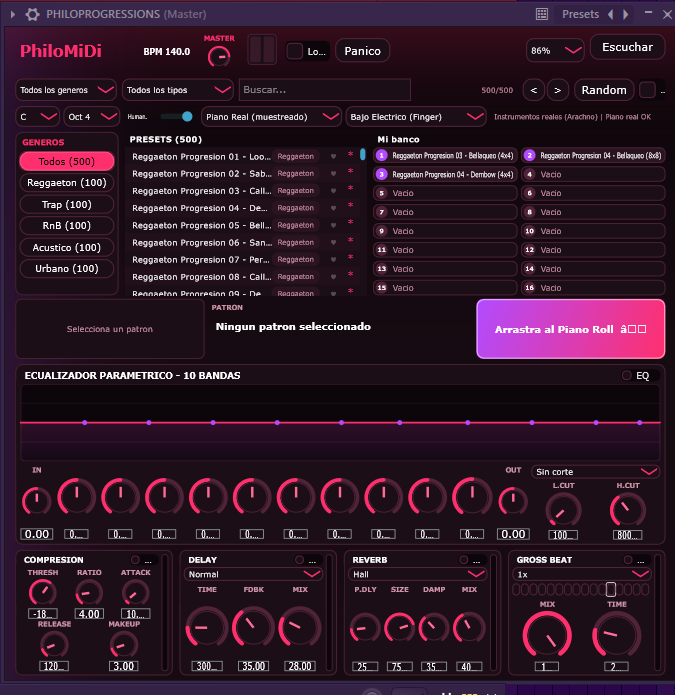
Task: Open the preset grid browser icon
Action: [542, 14]
